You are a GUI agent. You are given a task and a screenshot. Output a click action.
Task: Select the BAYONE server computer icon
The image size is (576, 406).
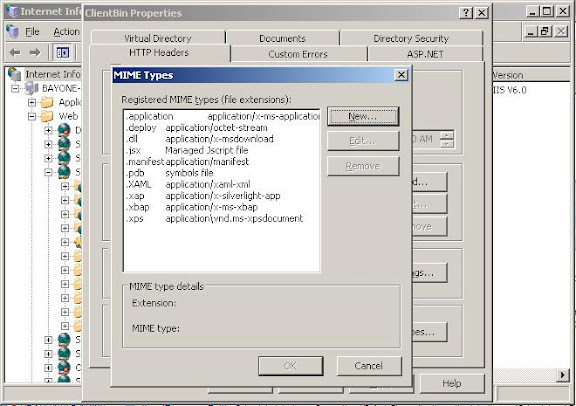click(31, 88)
